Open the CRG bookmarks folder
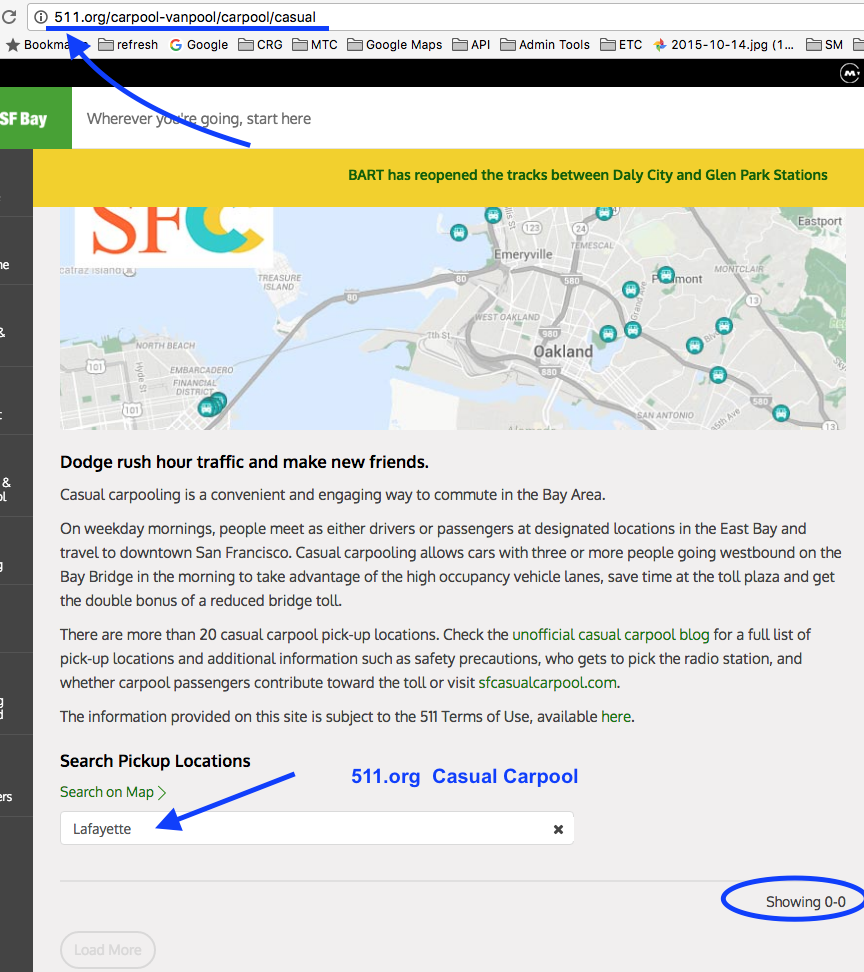Viewport: 864px width, 972px height. pyautogui.click(x=261, y=45)
